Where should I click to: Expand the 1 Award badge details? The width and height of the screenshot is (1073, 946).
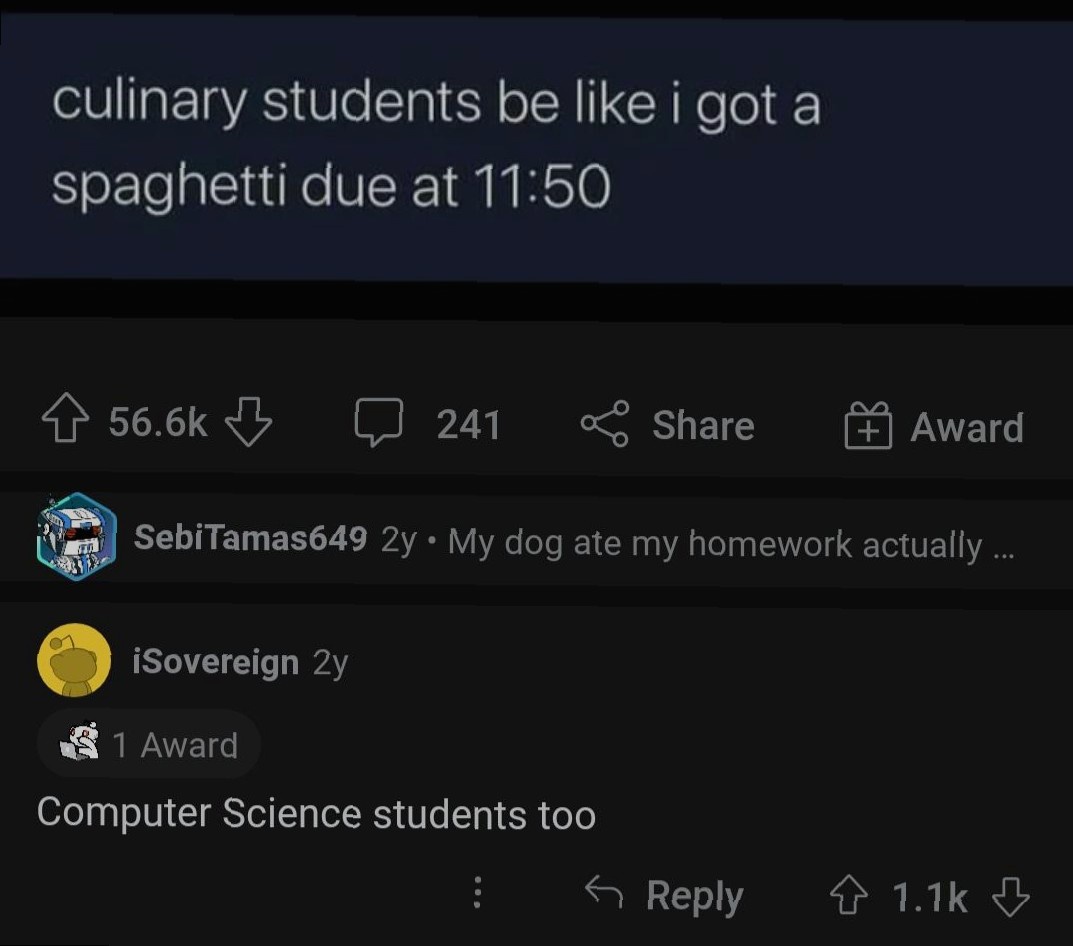(148, 744)
